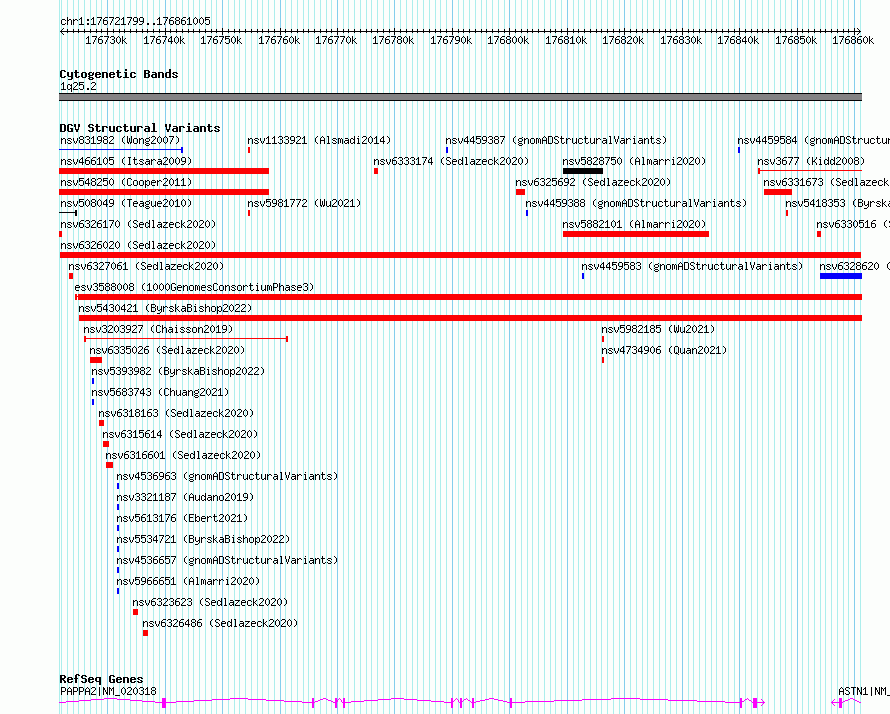Select the DGV Structural Variants track title

(140, 128)
